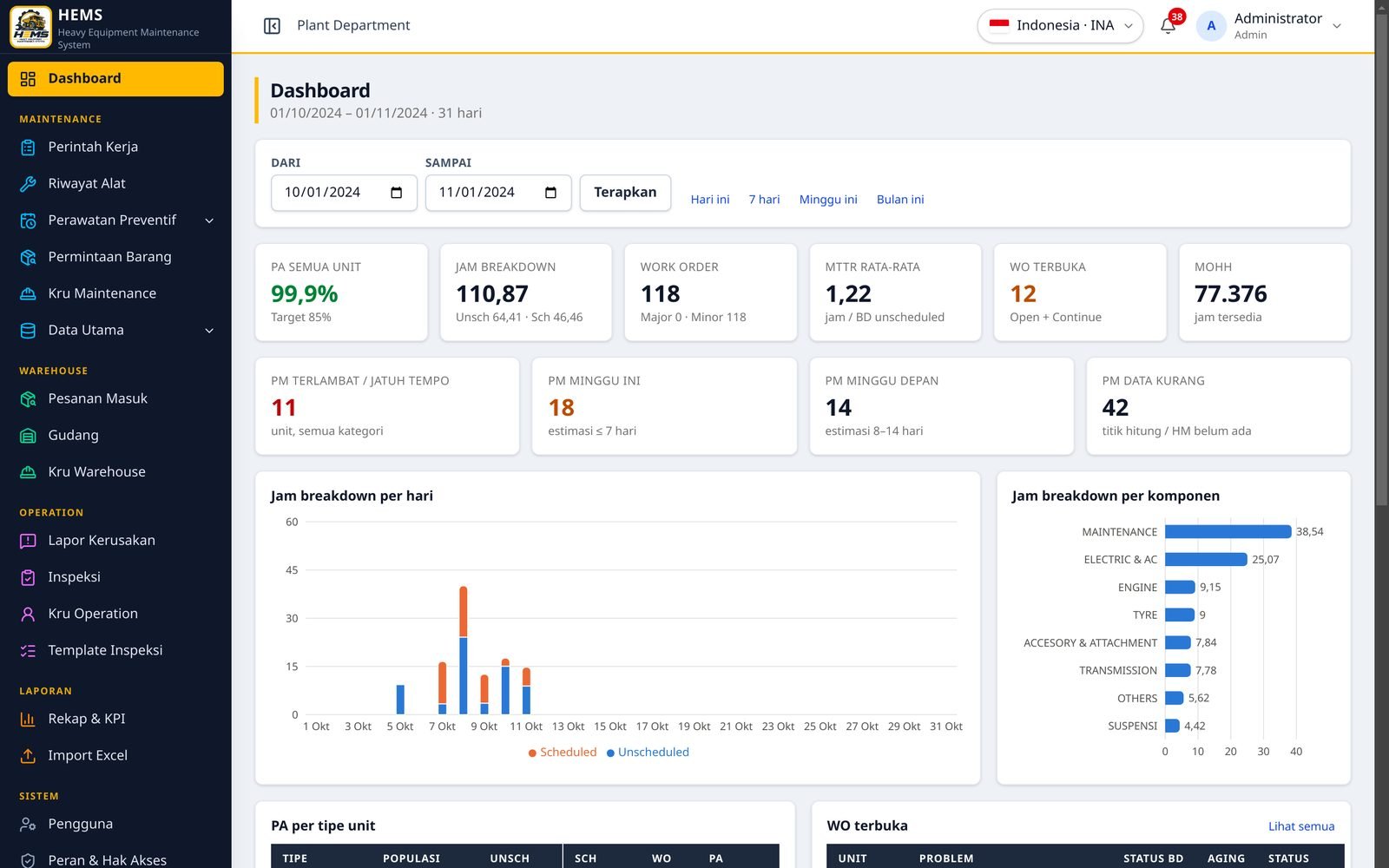
Task: Open Kru Maintenance helmet icon
Action: click(x=28, y=293)
